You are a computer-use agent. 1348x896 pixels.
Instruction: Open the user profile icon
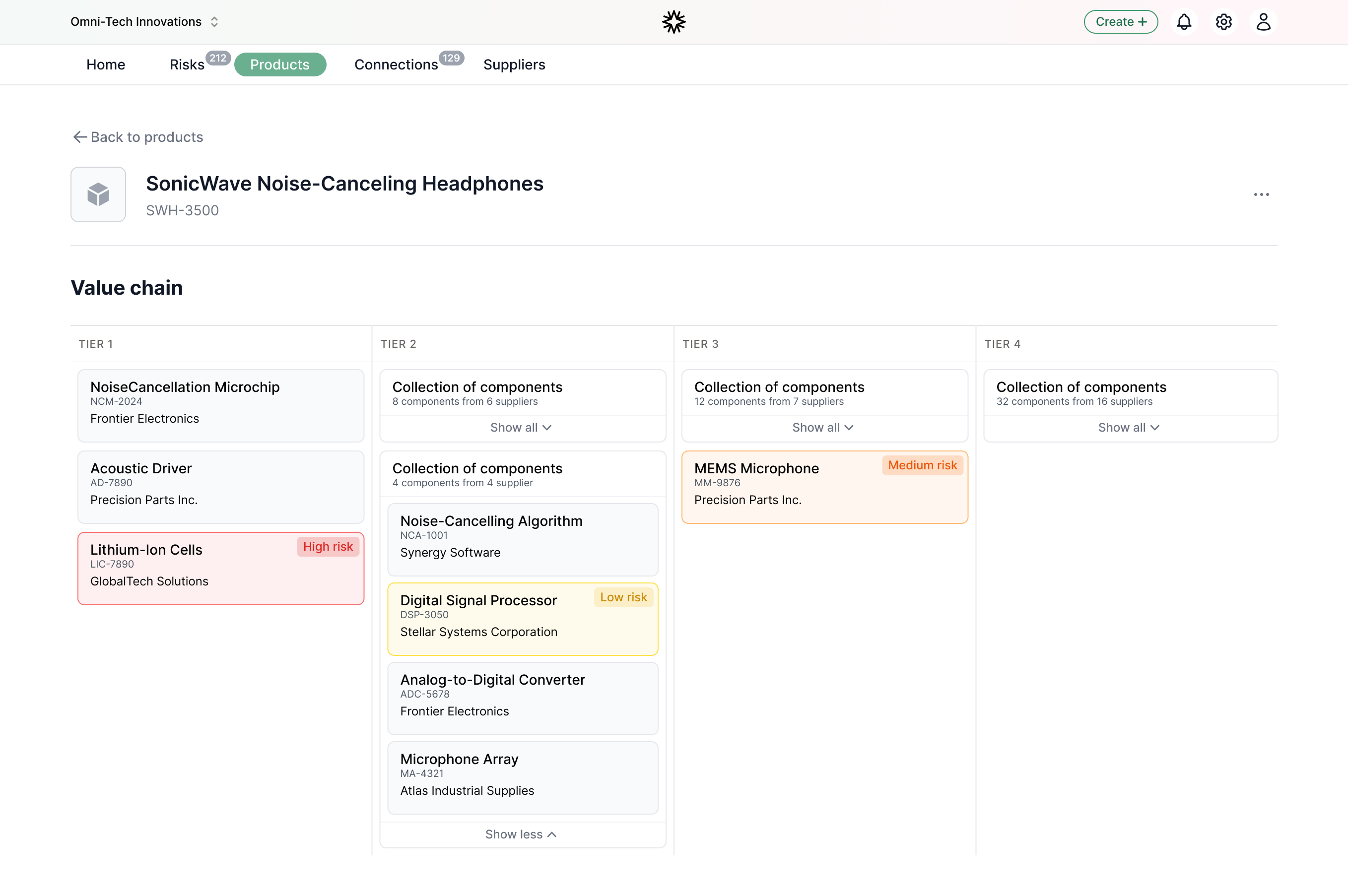coord(1263,22)
